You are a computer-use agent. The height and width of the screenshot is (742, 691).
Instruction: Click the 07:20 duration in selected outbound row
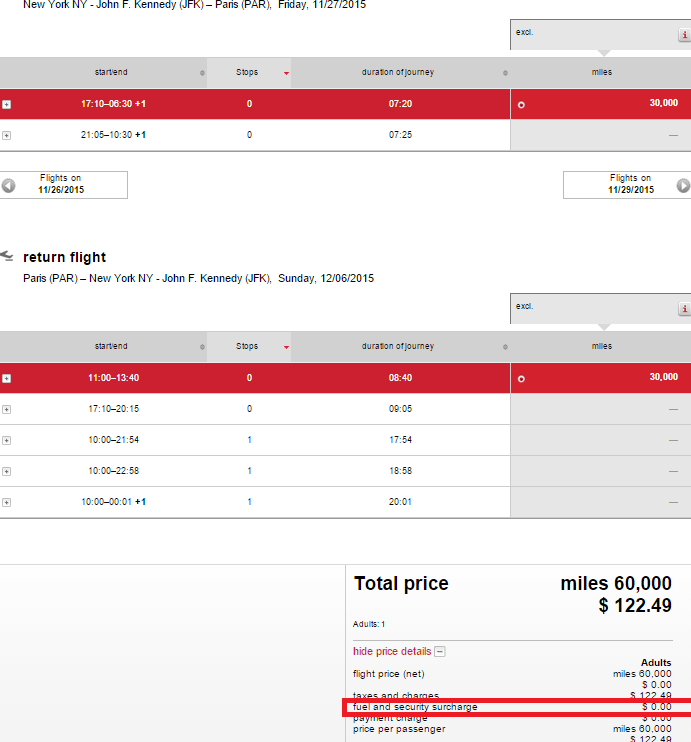(x=400, y=104)
